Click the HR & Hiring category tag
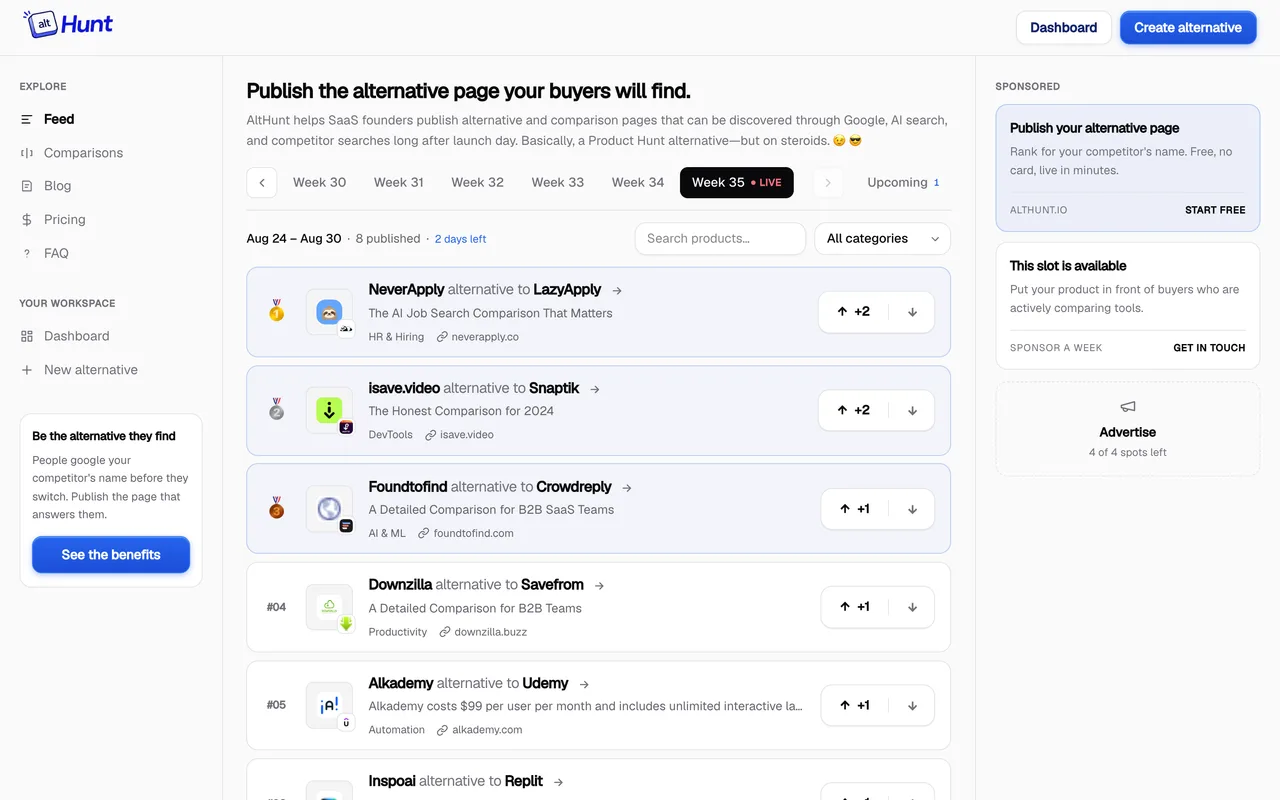Image resolution: width=1280 pixels, height=800 pixels. pos(396,337)
